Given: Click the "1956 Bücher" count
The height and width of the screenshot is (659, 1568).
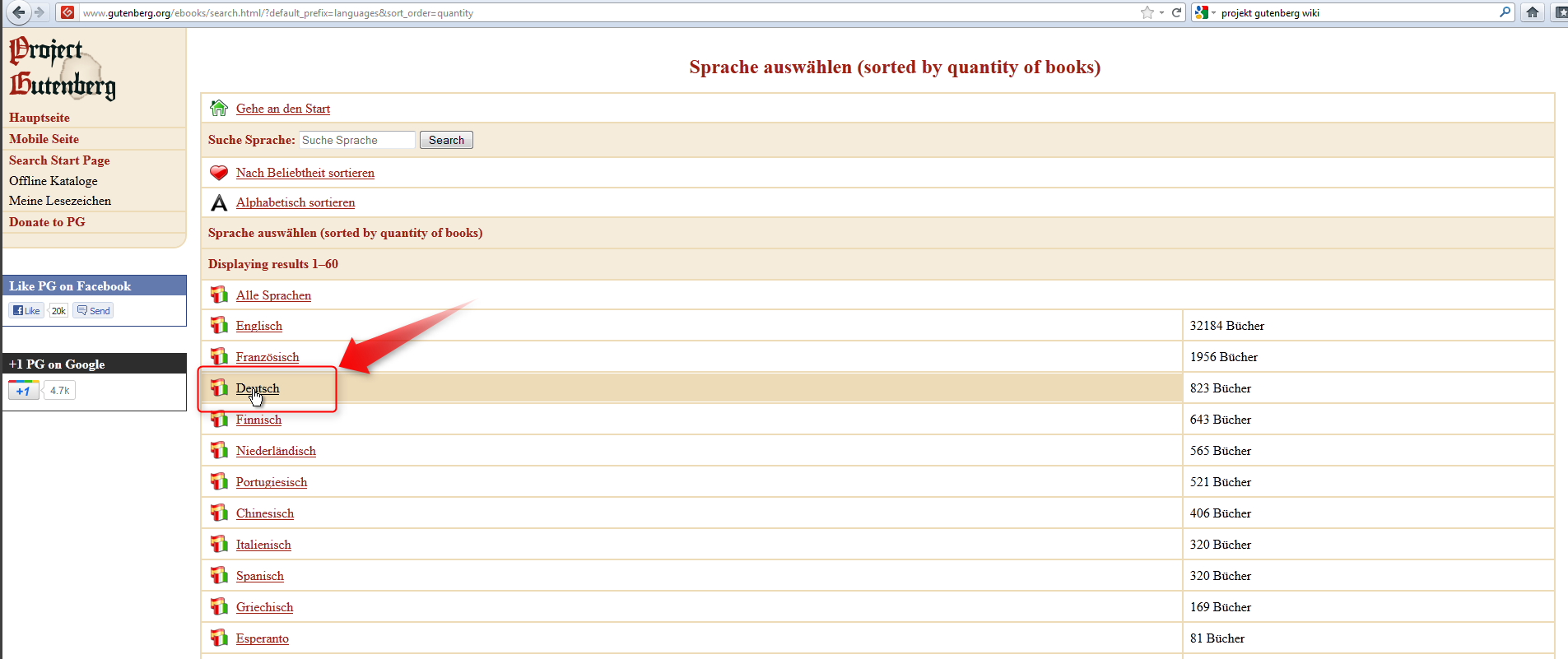Looking at the screenshot, I should (x=1224, y=357).
